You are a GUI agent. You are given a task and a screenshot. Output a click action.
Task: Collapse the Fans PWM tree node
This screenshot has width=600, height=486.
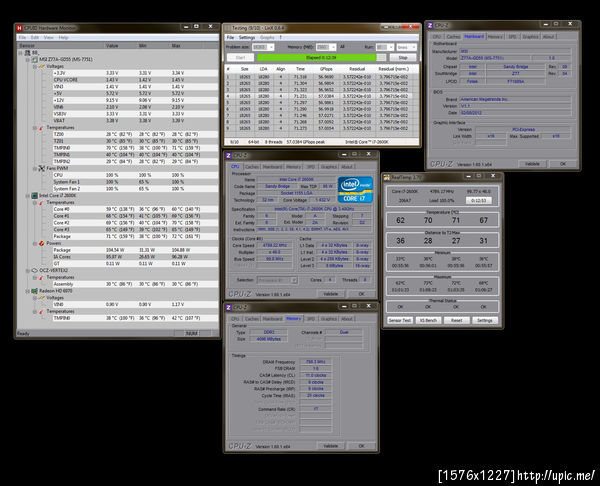pos(34,168)
